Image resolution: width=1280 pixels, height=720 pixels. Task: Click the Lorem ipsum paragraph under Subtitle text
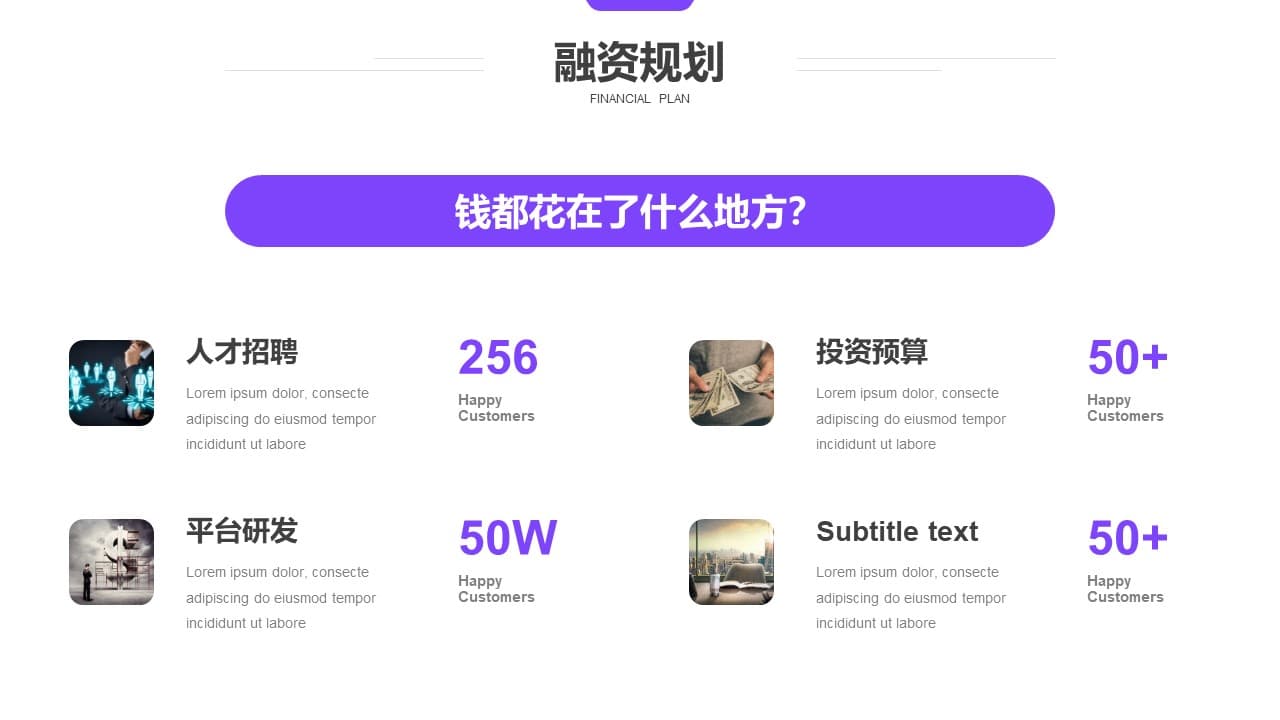click(x=911, y=598)
